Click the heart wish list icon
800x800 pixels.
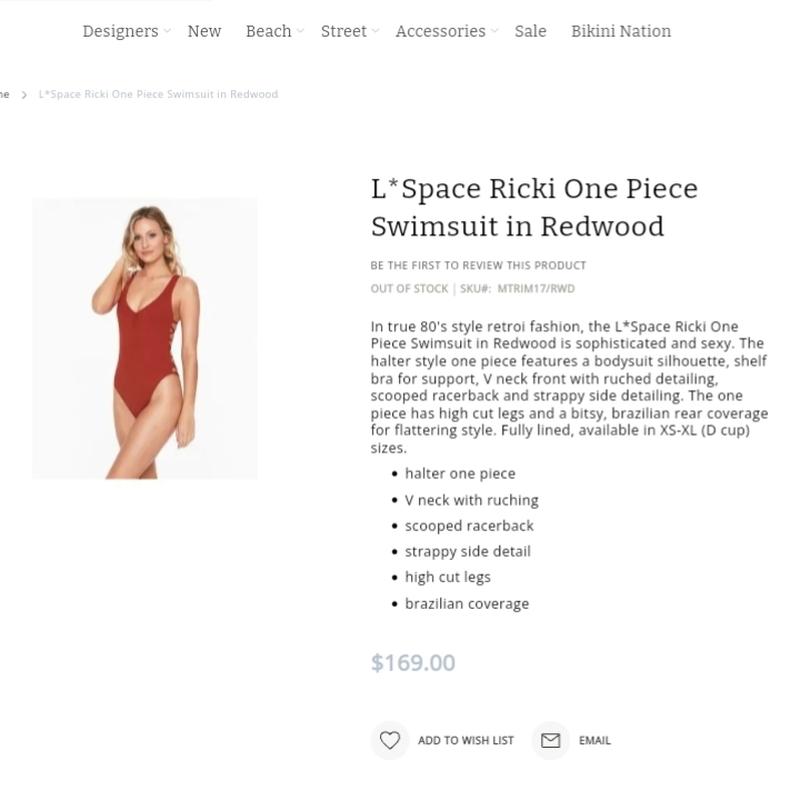[x=389, y=740]
